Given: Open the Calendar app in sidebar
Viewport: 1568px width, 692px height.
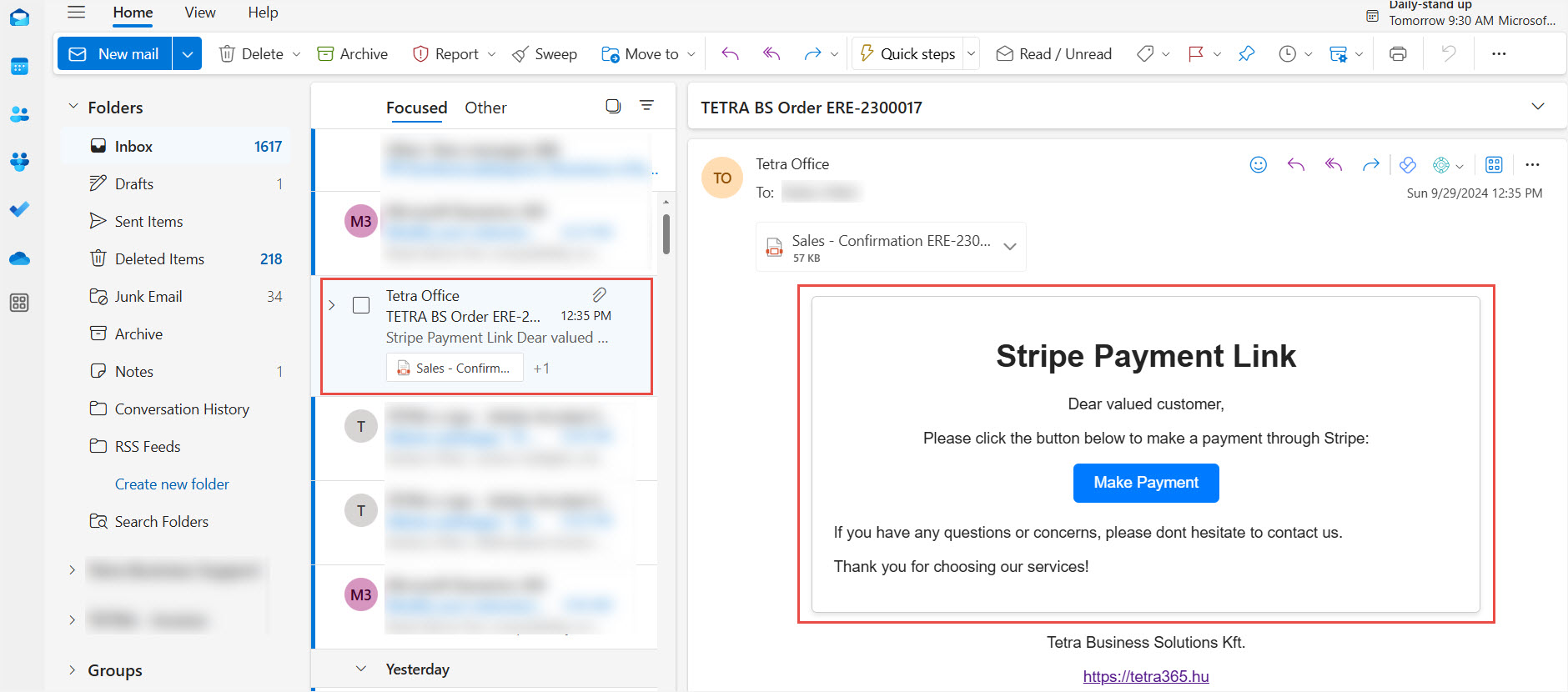Looking at the screenshot, I should tap(19, 67).
